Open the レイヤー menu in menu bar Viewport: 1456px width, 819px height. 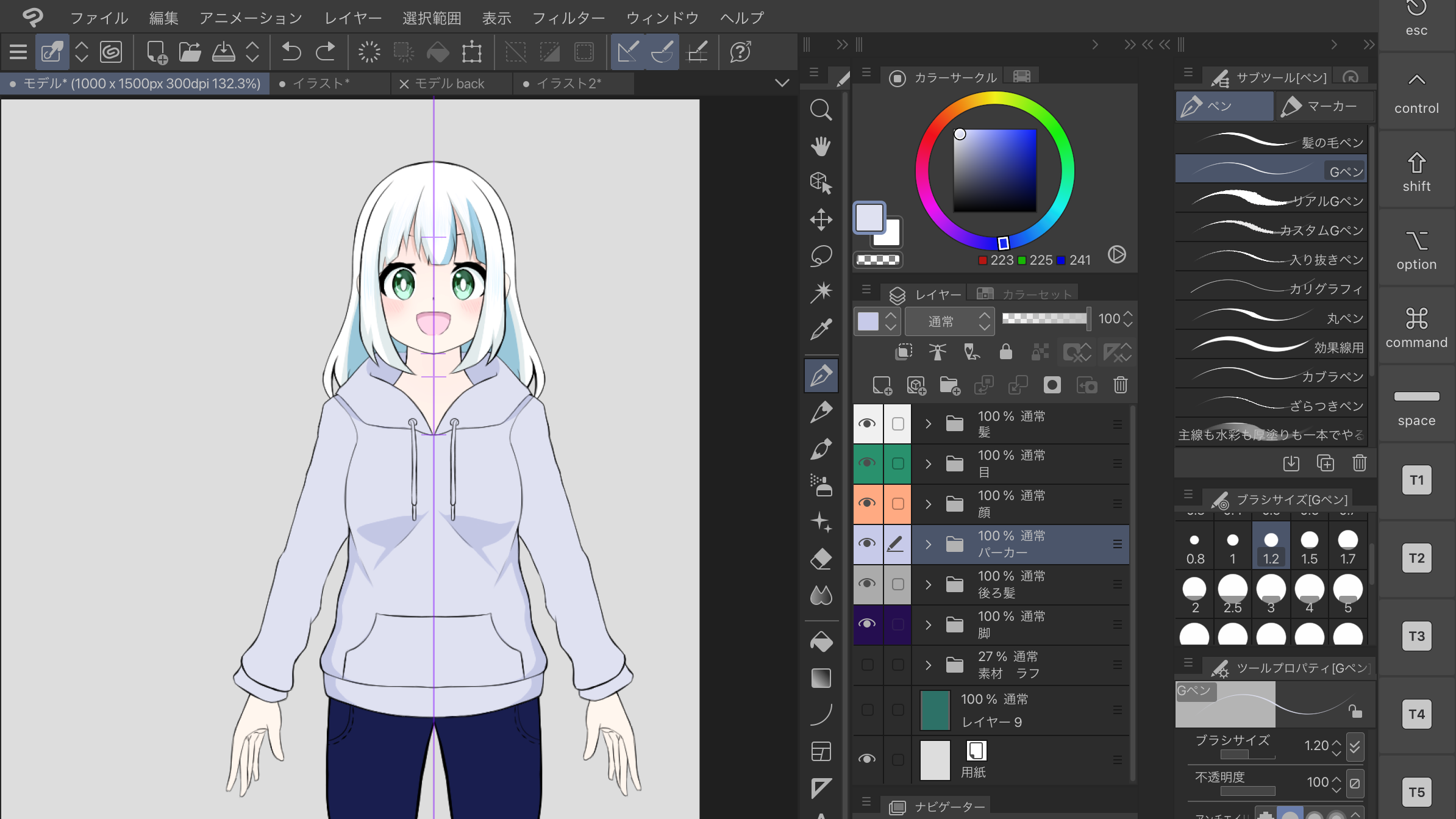click(352, 18)
